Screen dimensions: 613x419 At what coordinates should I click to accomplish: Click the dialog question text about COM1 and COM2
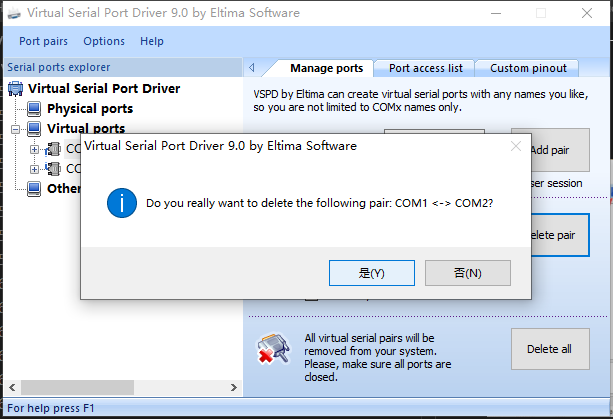tap(319, 203)
